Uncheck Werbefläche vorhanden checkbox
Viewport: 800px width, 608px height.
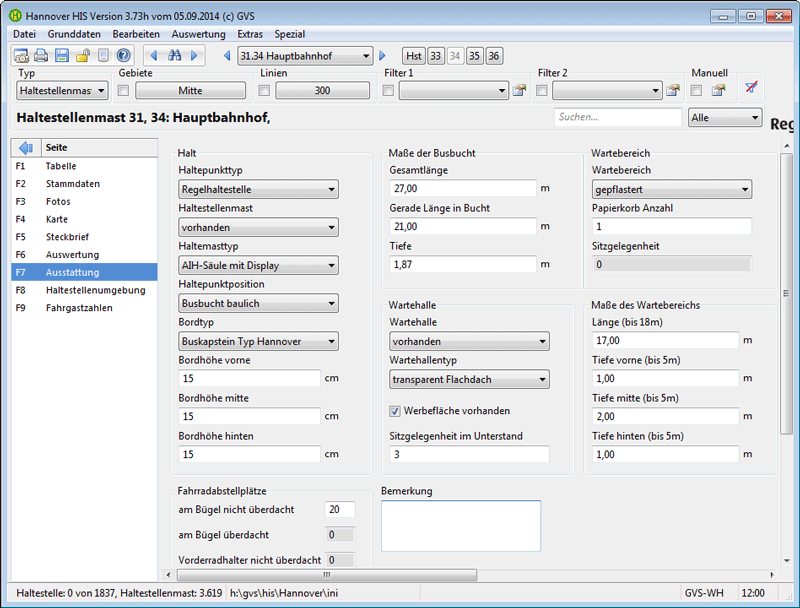(x=395, y=411)
